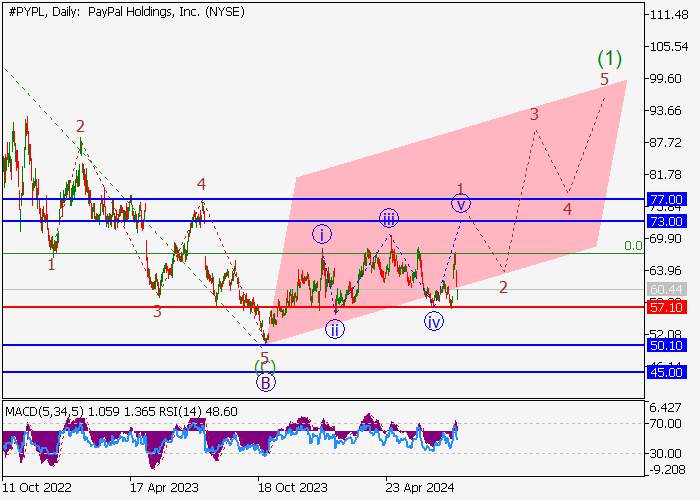The width and height of the screenshot is (700, 500).
Task: Select the red 57.10 horizontal level line
Action: pos(324,307)
